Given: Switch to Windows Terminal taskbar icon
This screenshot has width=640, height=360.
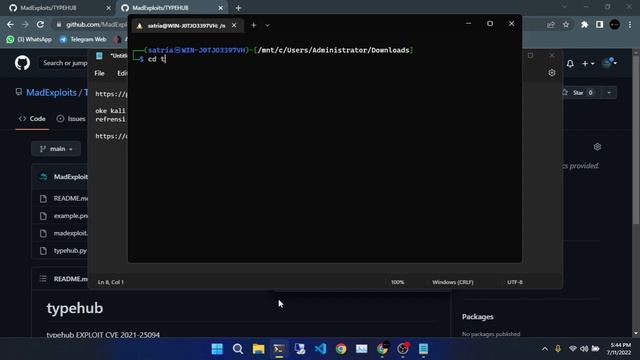Looking at the screenshot, I should (279, 349).
